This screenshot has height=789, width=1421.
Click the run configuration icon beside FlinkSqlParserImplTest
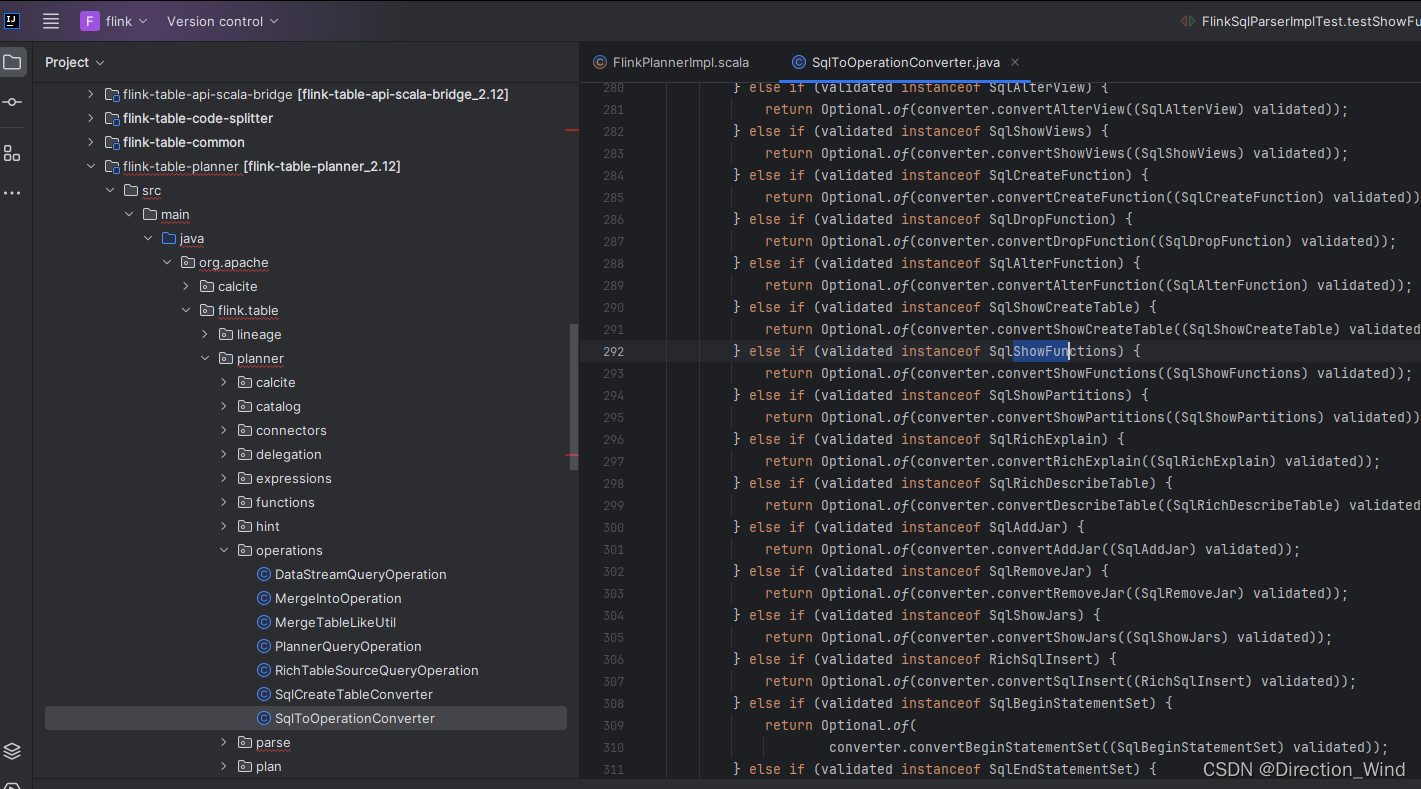1188,21
